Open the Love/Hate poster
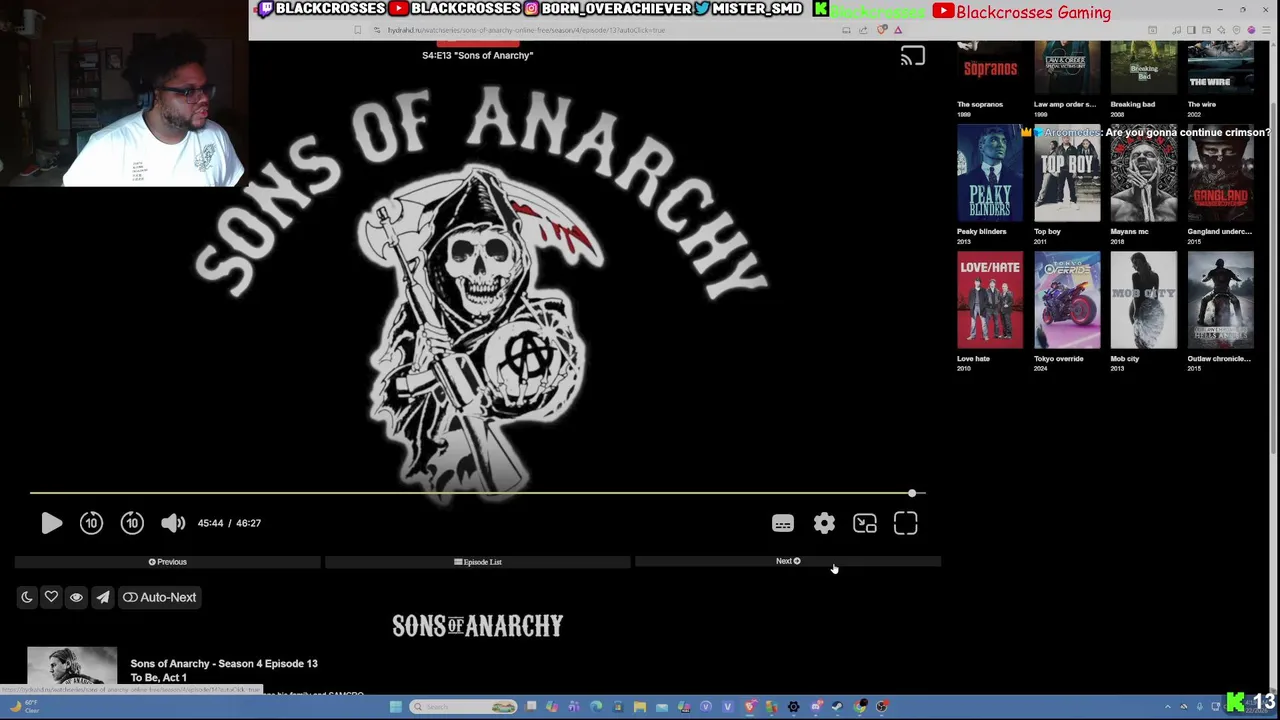The image size is (1280, 720). click(990, 300)
